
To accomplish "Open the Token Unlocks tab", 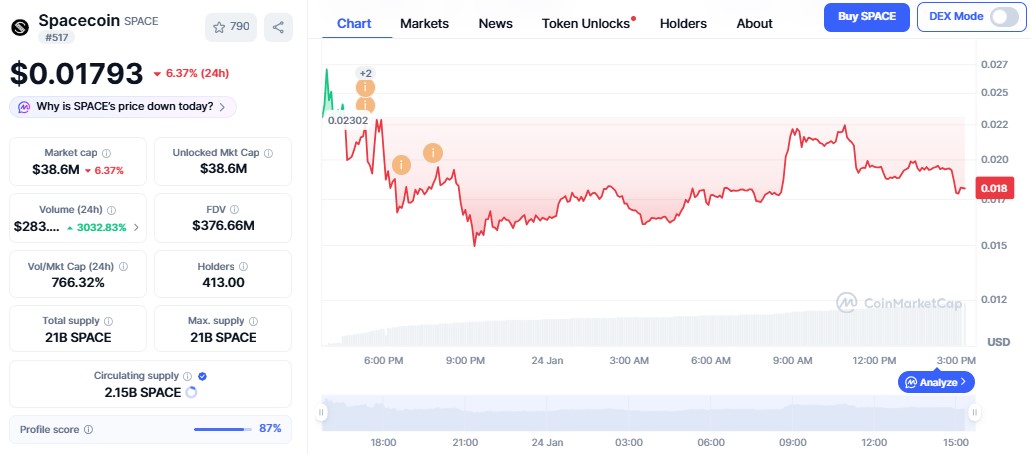I will click(586, 23).
